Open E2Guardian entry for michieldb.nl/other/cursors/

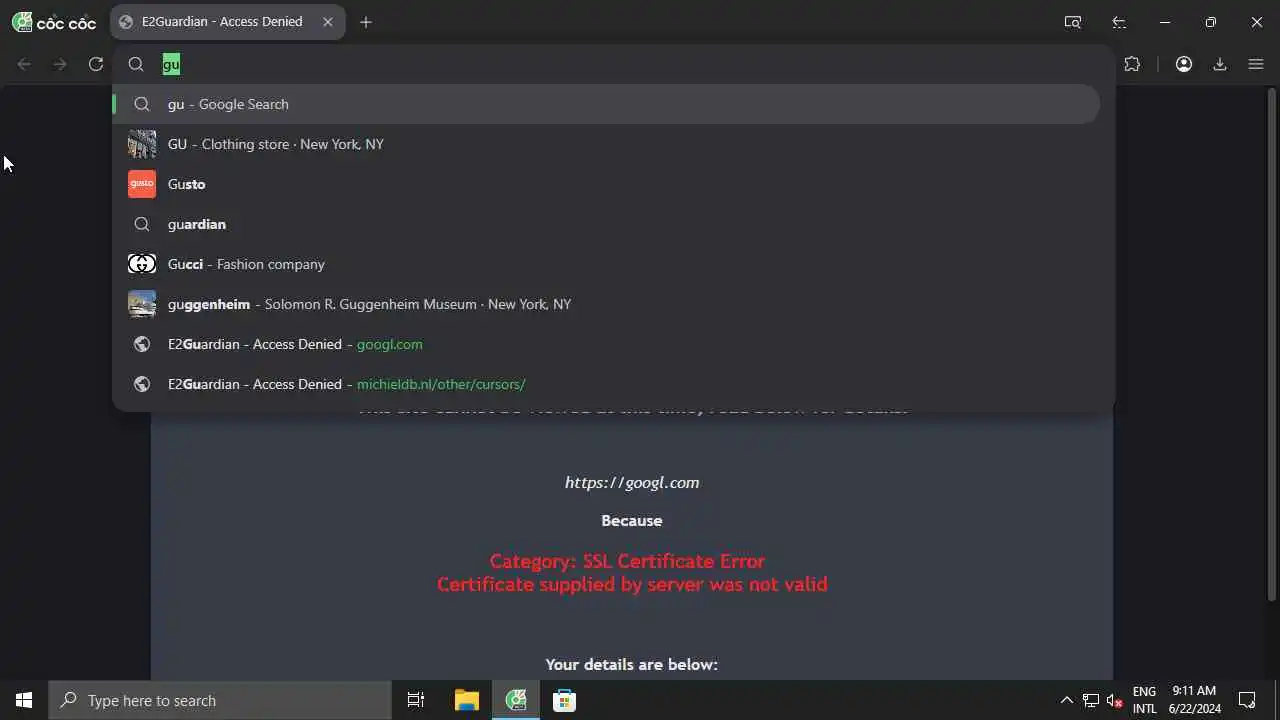click(x=606, y=384)
